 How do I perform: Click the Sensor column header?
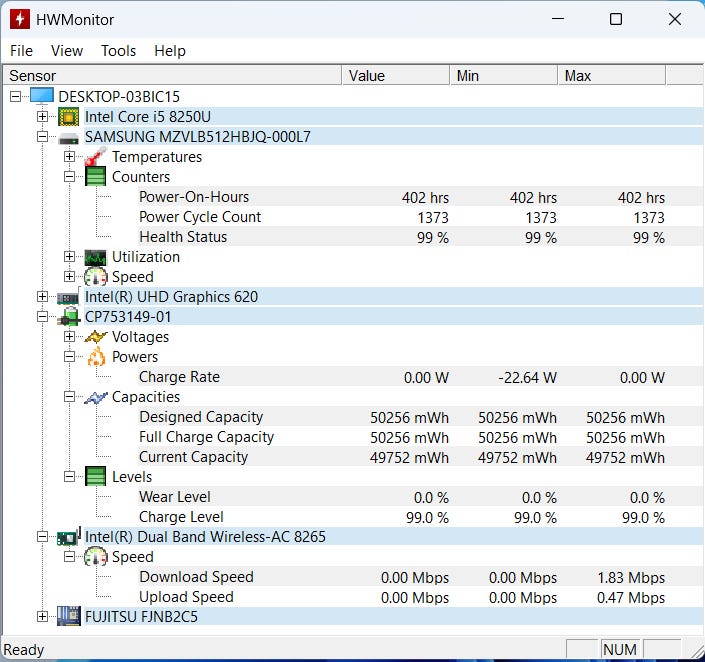point(172,76)
